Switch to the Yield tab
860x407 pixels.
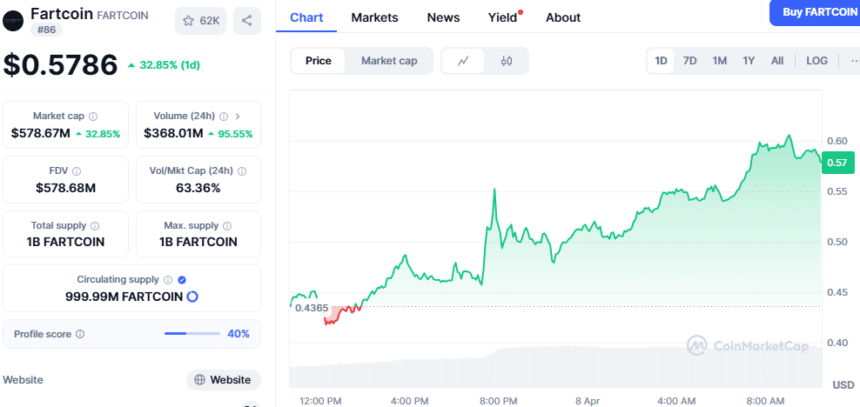(x=503, y=17)
